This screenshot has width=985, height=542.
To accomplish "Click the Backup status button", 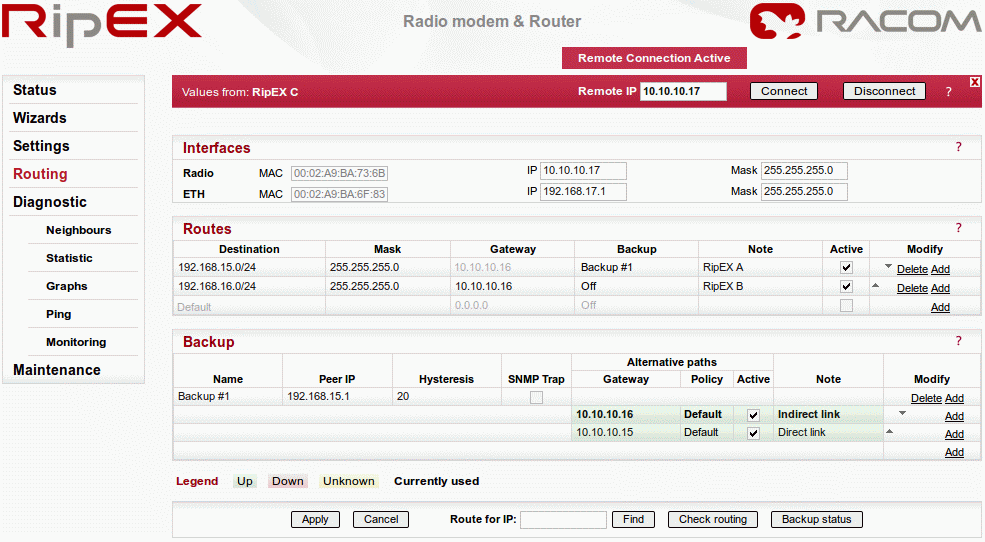I will [817, 519].
